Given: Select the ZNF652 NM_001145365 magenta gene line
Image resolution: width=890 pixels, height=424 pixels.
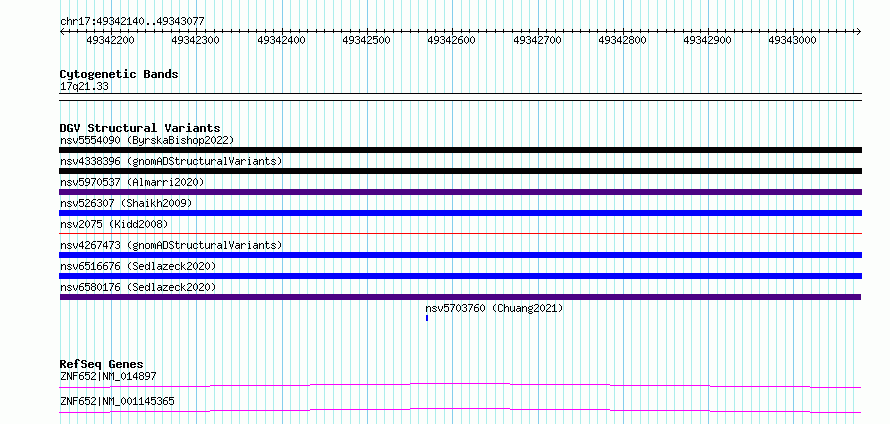Looking at the screenshot, I should click(x=460, y=410).
